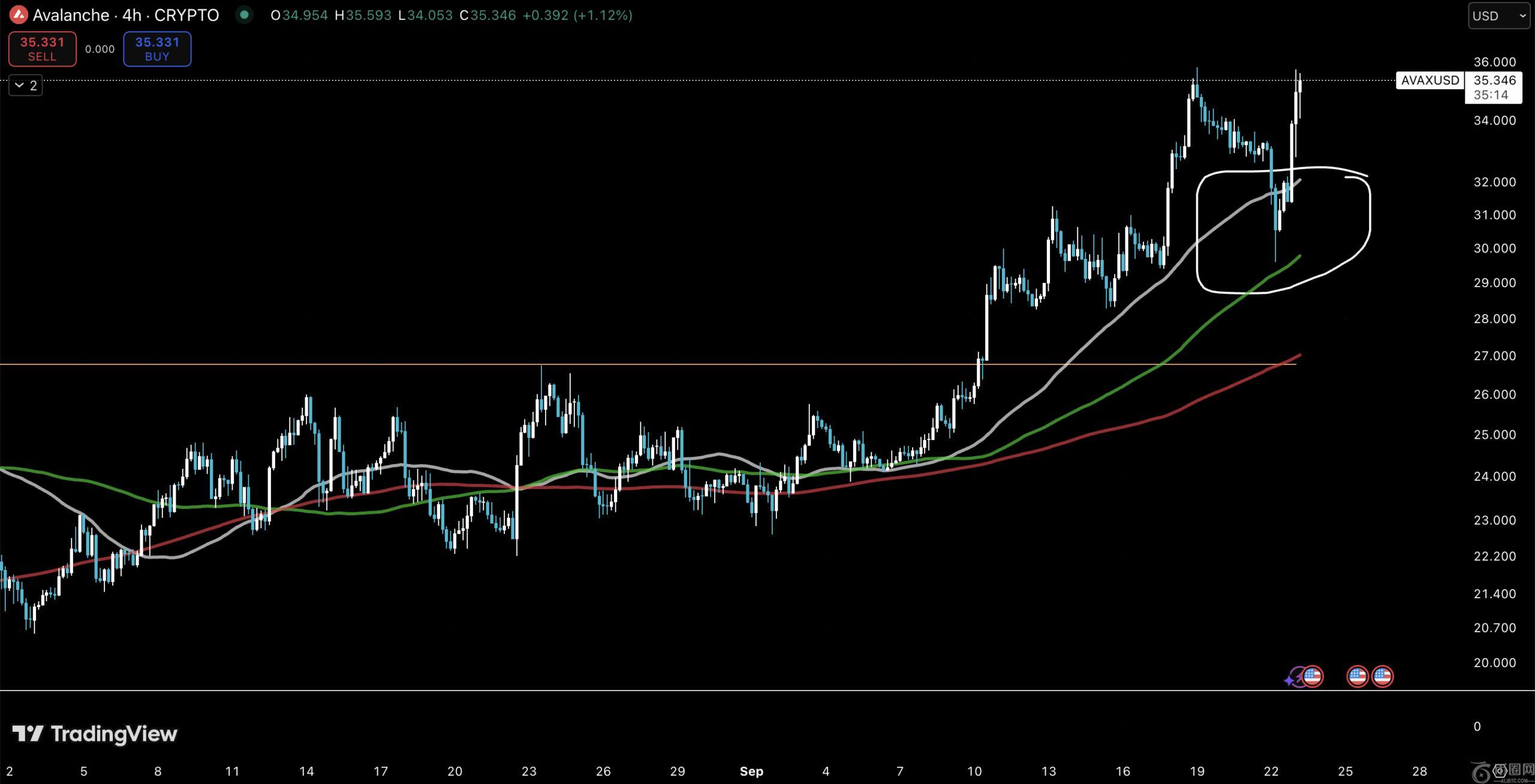Open the USD currency dropdown
The width and height of the screenshot is (1535, 784).
coord(1498,16)
